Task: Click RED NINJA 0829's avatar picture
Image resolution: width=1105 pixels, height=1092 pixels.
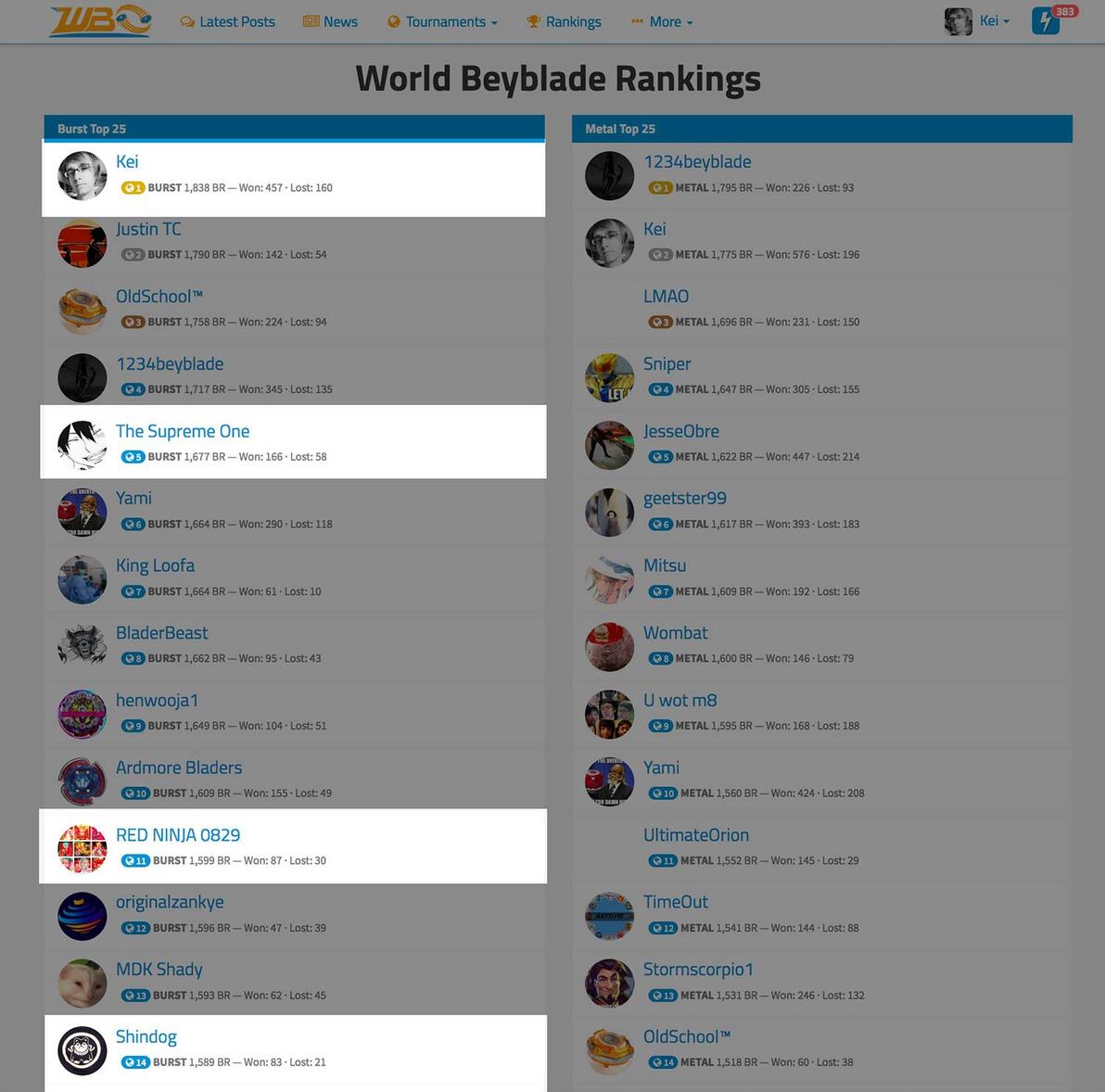Action: [x=82, y=849]
